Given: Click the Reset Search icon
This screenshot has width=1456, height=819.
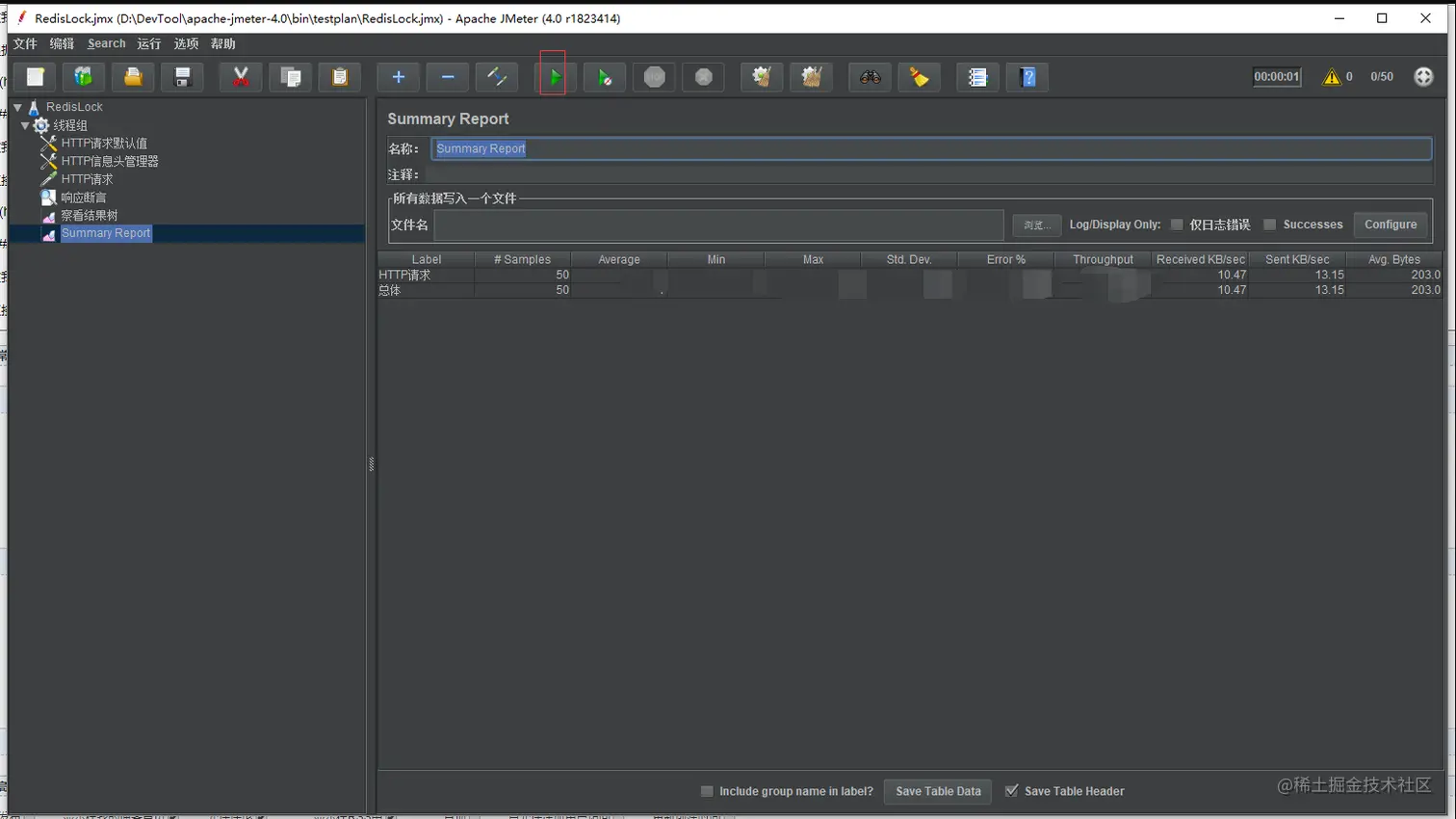Looking at the screenshot, I should click(x=919, y=77).
